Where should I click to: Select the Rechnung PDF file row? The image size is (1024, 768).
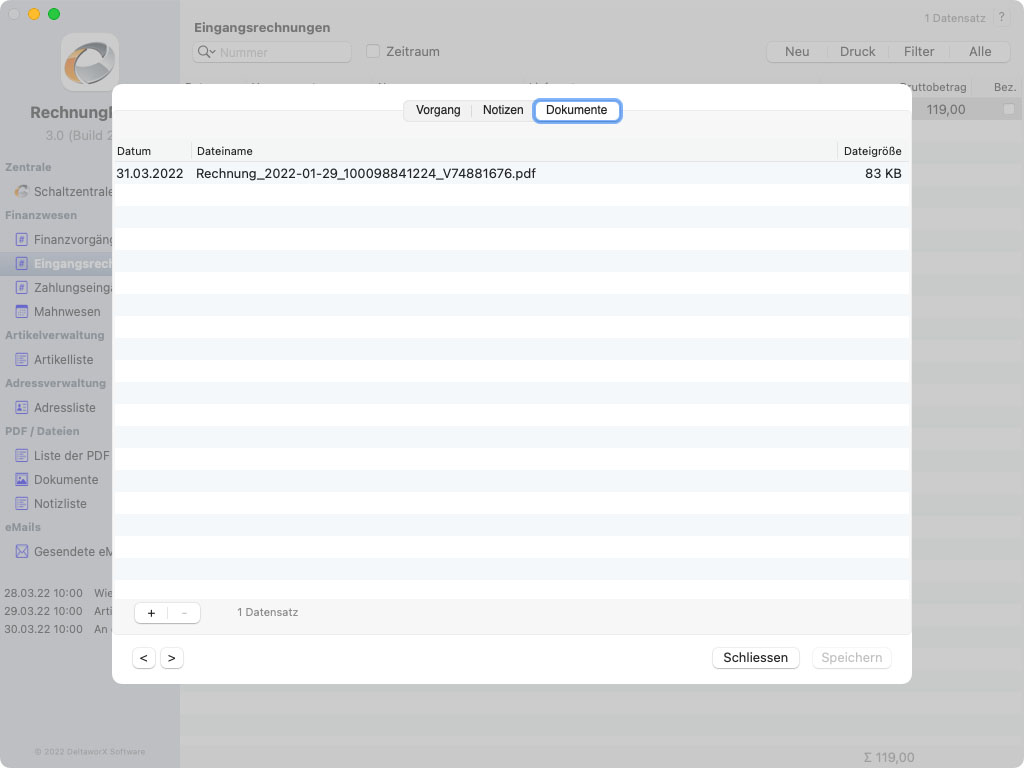pos(366,173)
